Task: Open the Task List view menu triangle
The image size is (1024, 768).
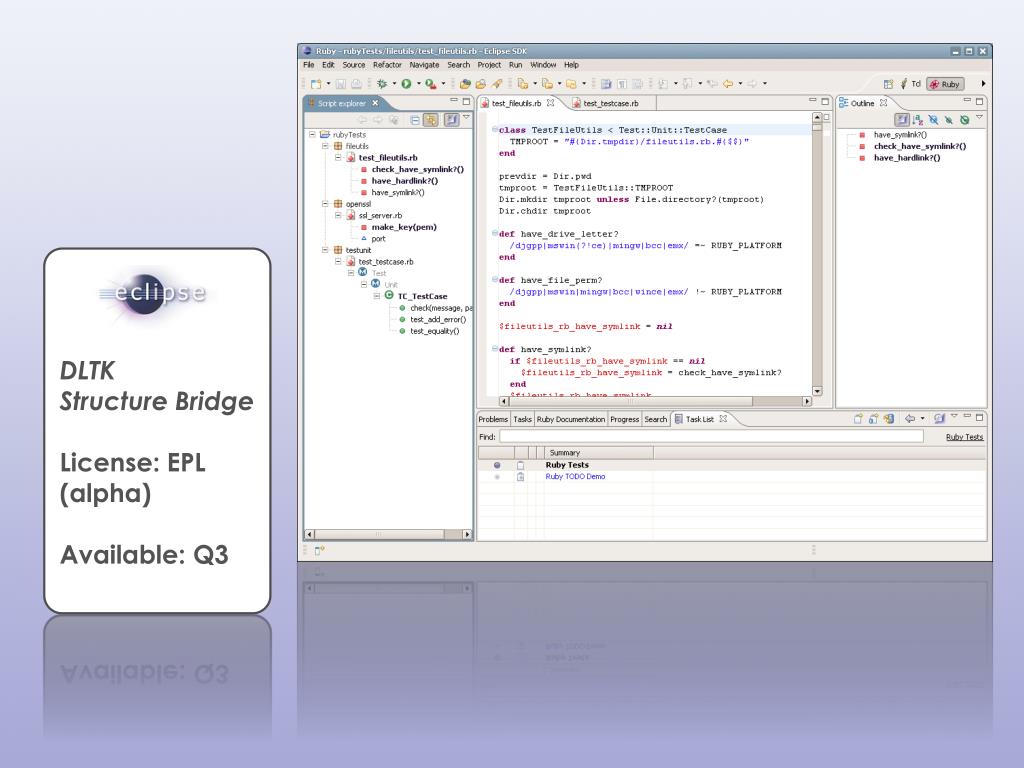Action: [x=954, y=416]
